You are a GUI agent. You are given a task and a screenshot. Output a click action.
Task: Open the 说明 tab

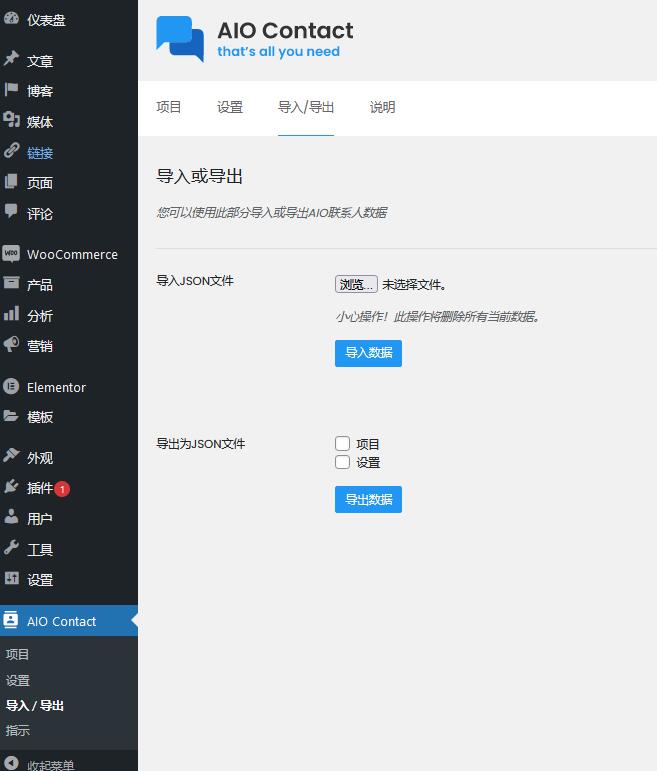382,107
